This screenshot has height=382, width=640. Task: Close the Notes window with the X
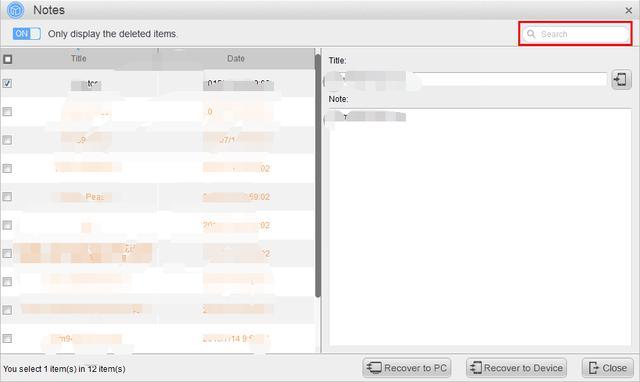pyautogui.click(x=629, y=10)
